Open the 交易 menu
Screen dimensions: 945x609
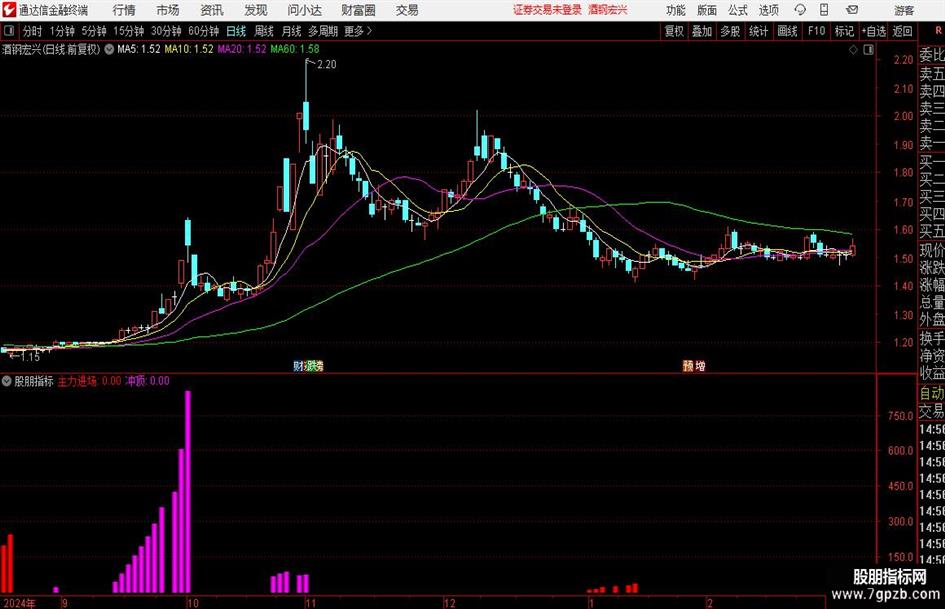[x=407, y=10]
